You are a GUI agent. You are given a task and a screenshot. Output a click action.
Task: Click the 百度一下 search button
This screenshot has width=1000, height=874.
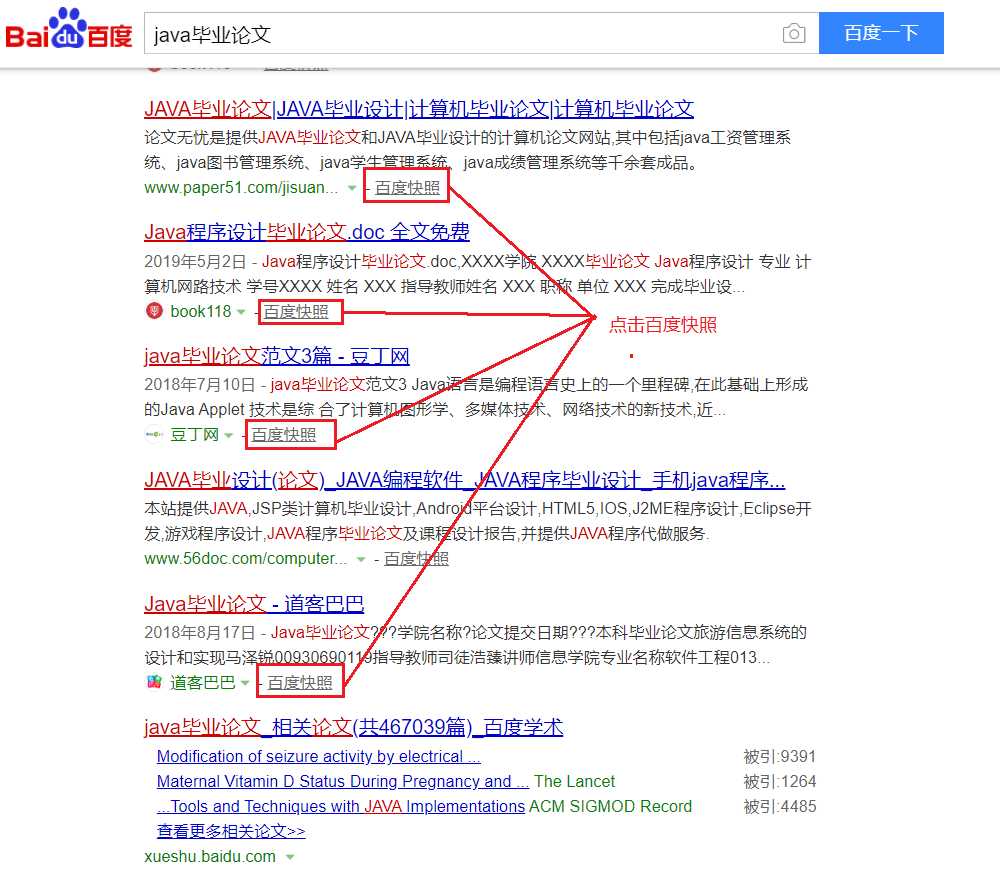(881, 33)
